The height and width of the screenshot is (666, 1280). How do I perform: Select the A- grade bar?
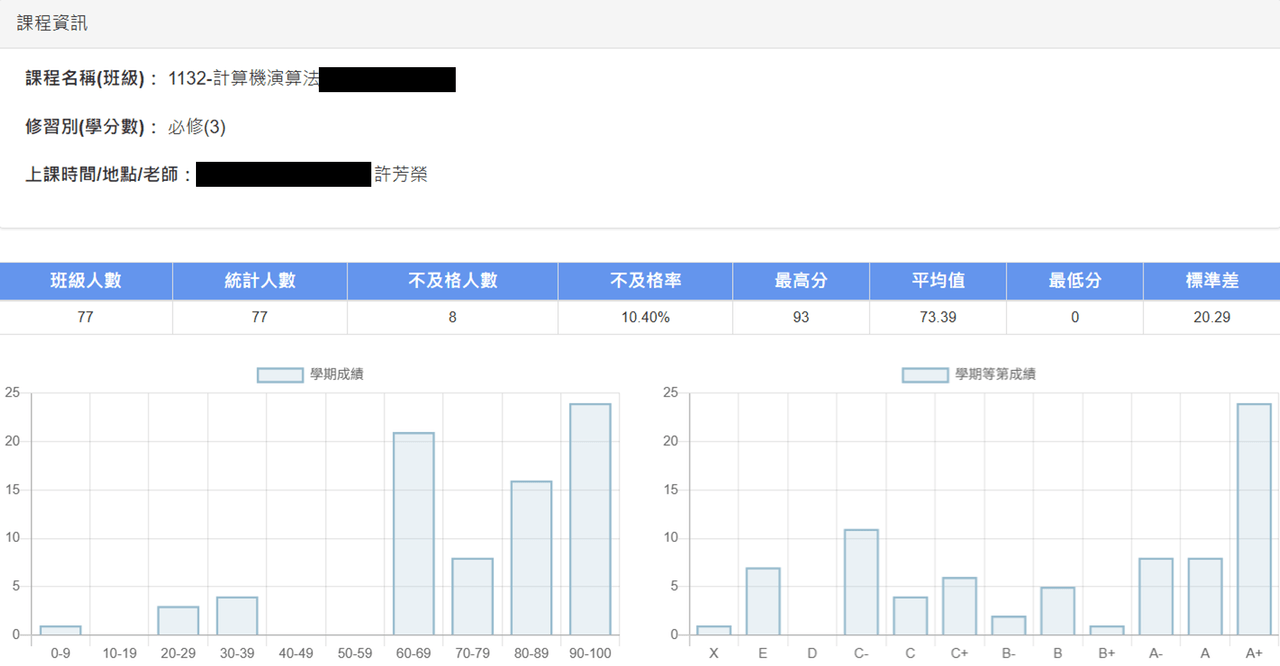tap(1156, 597)
